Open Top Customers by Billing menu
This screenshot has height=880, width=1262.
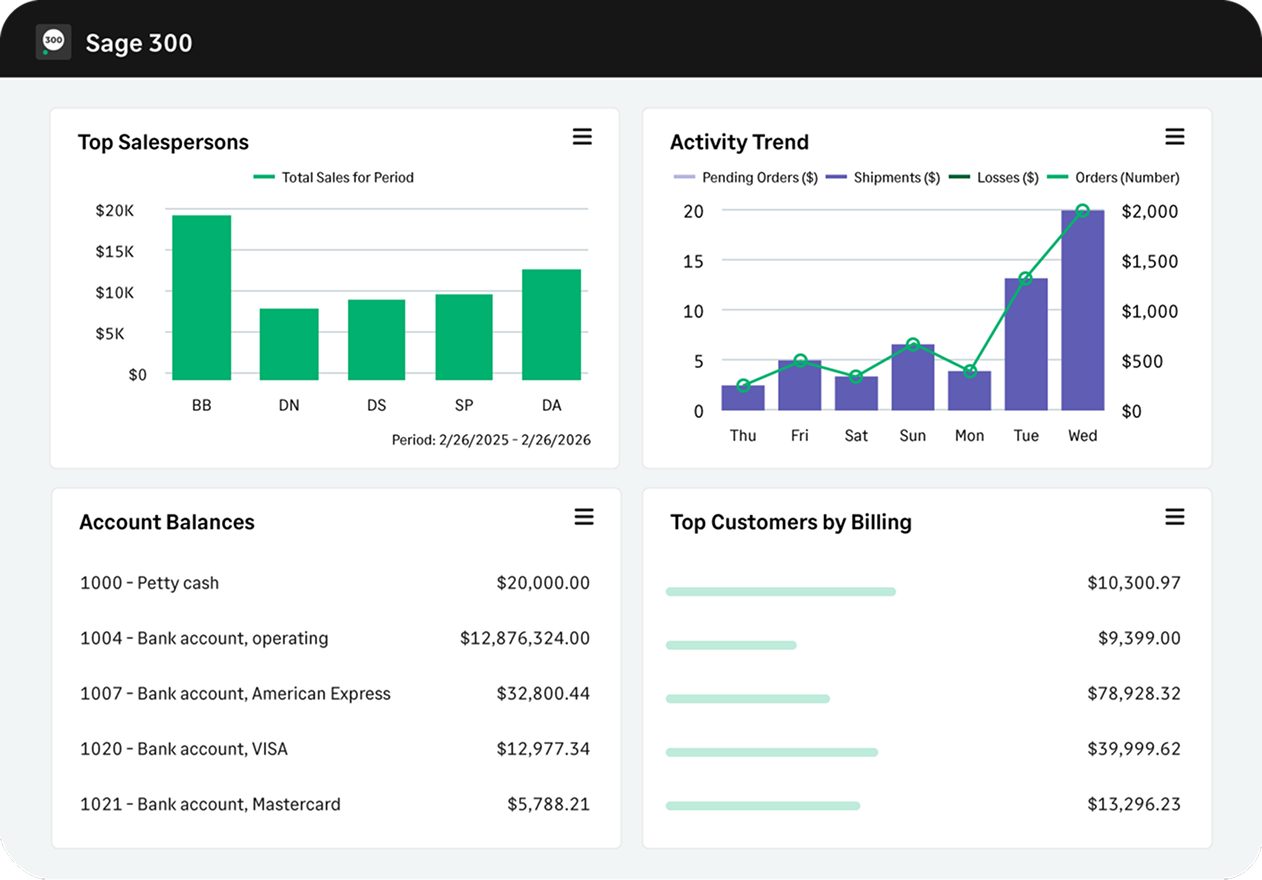(1175, 517)
